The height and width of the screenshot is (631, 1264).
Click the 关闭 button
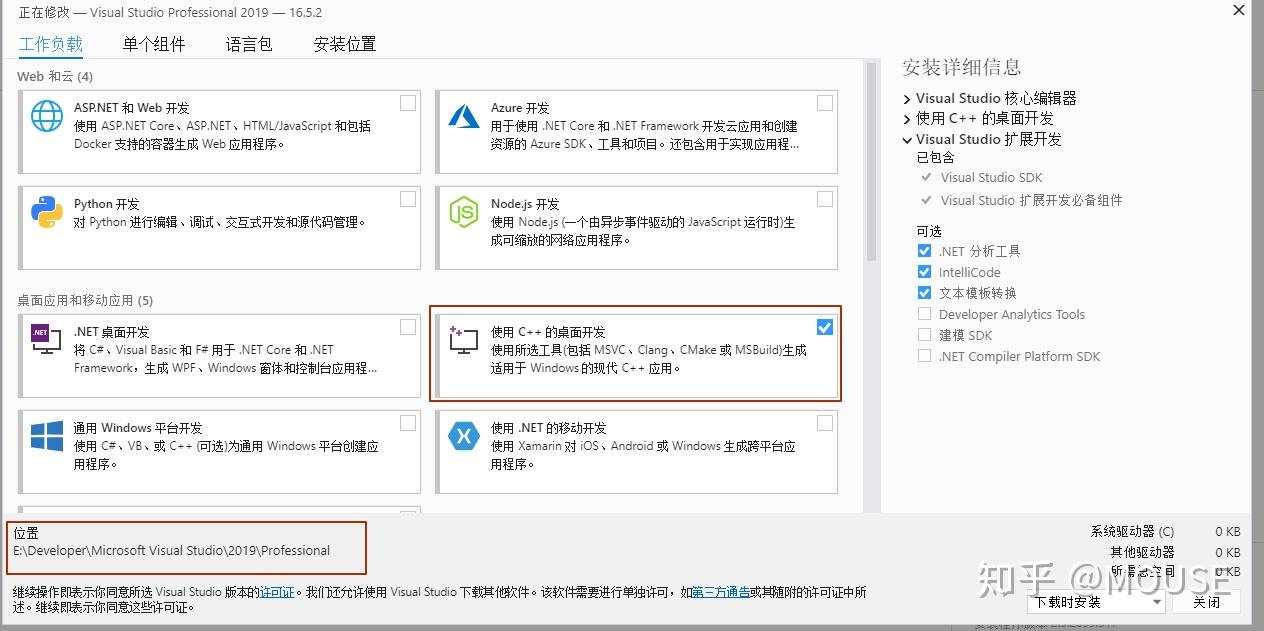pos(1208,602)
